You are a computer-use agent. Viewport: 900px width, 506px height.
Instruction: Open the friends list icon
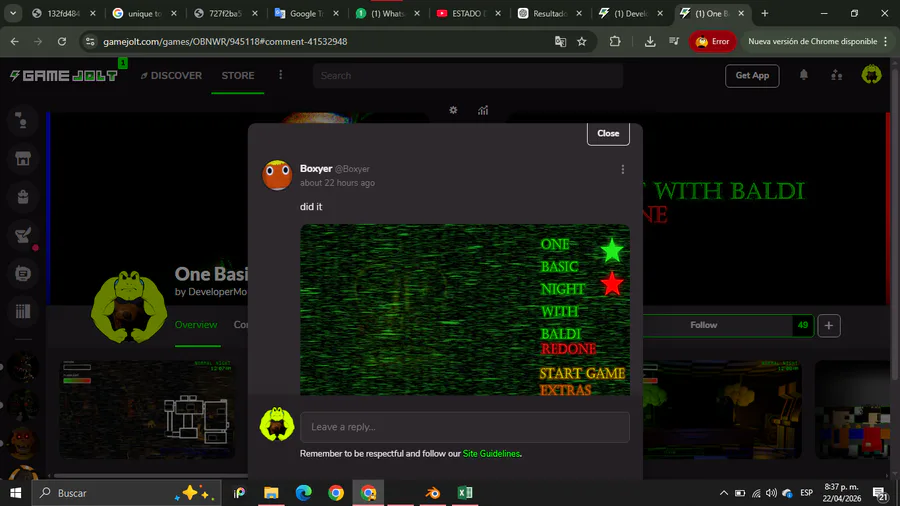point(836,75)
